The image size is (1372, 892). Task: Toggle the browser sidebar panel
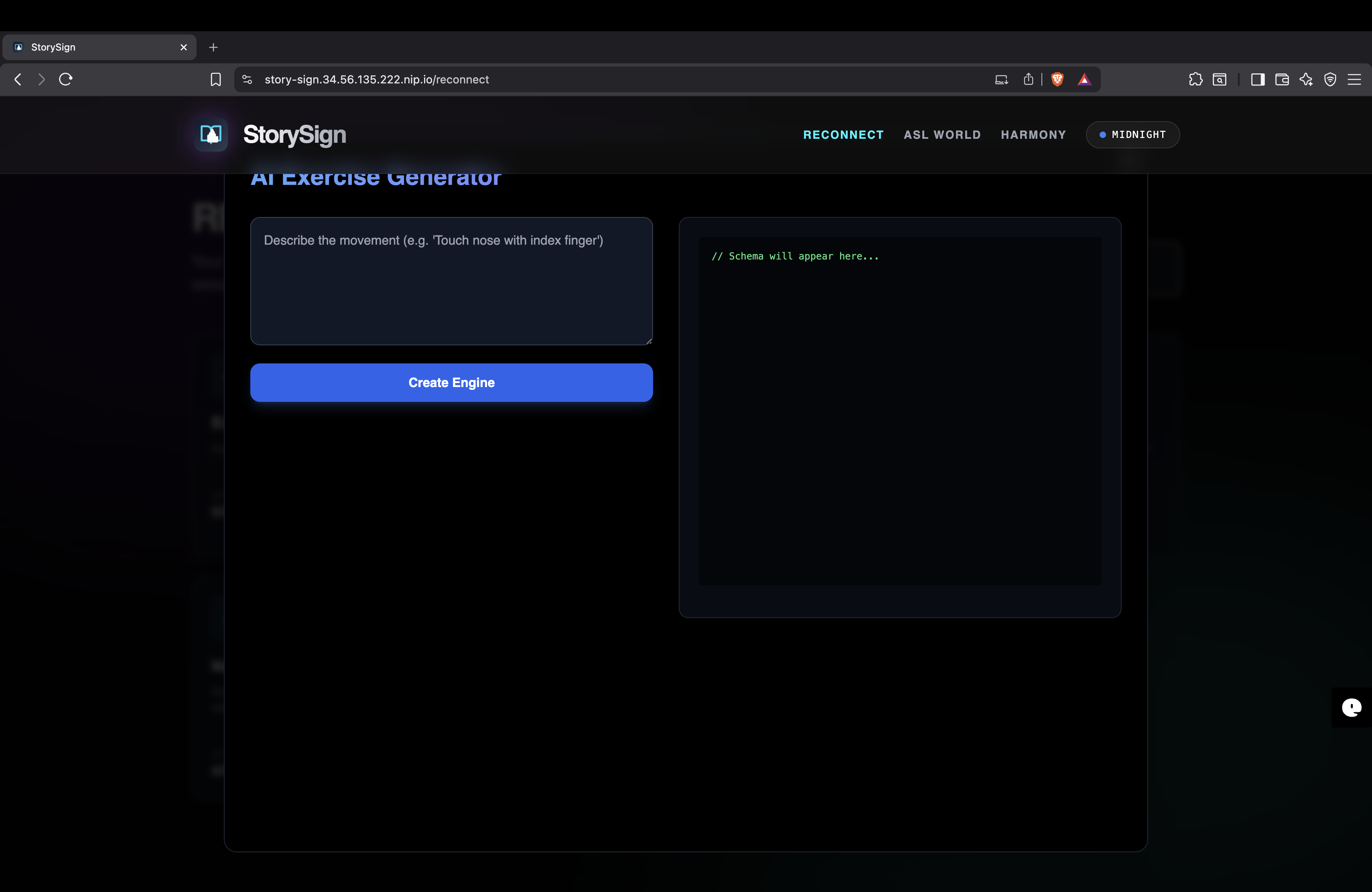(x=1257, y=79)
